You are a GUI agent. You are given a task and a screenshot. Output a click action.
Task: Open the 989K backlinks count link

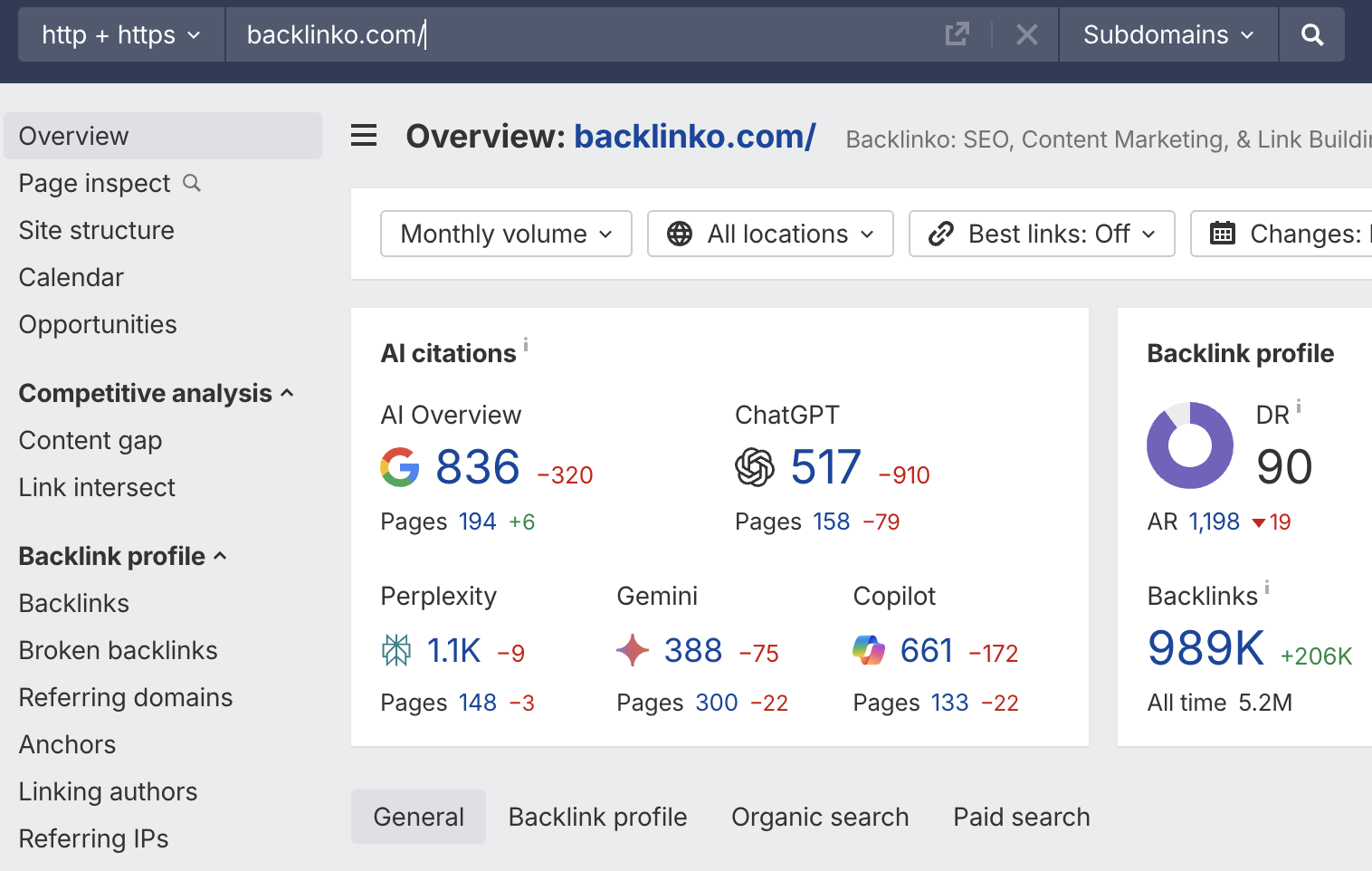click(1205, 648)
